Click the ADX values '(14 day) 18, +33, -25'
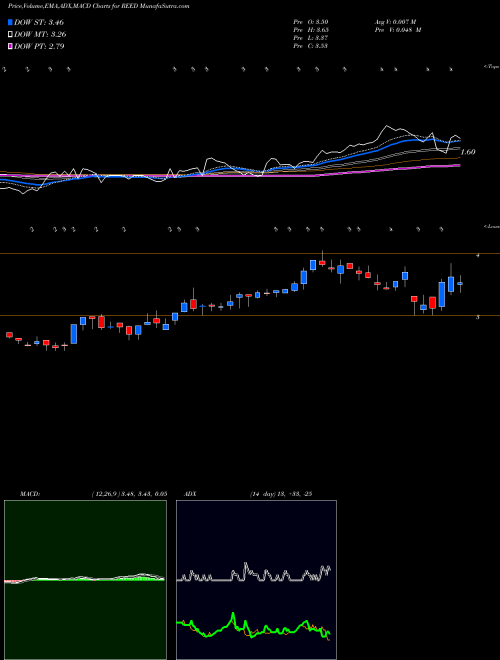 pyautogui.click(x=281, y=494)
